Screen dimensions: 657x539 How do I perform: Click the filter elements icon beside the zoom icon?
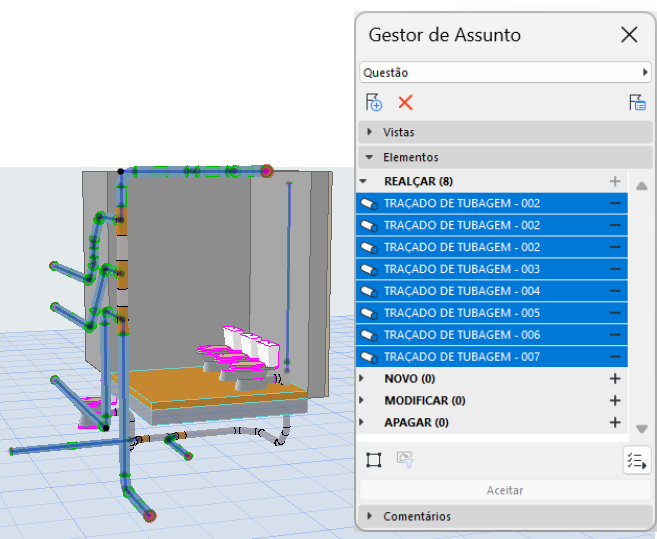click(405, 460)
